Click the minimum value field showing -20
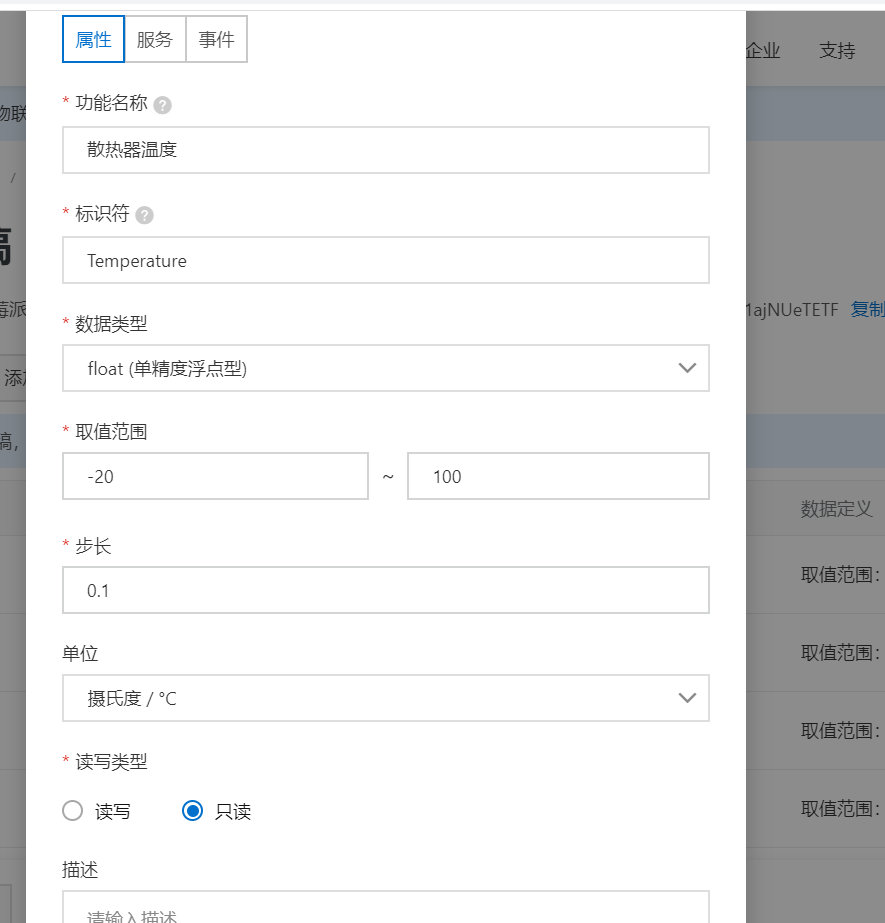885x923 pixels. pos(215,476)
